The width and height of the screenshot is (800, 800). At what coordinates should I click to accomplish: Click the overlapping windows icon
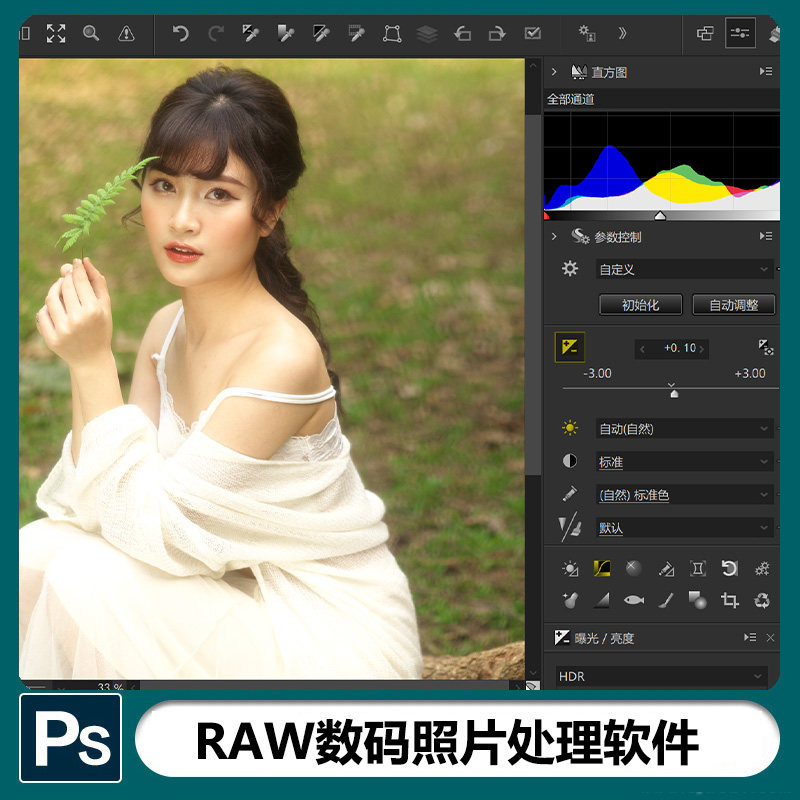(705, 34)
